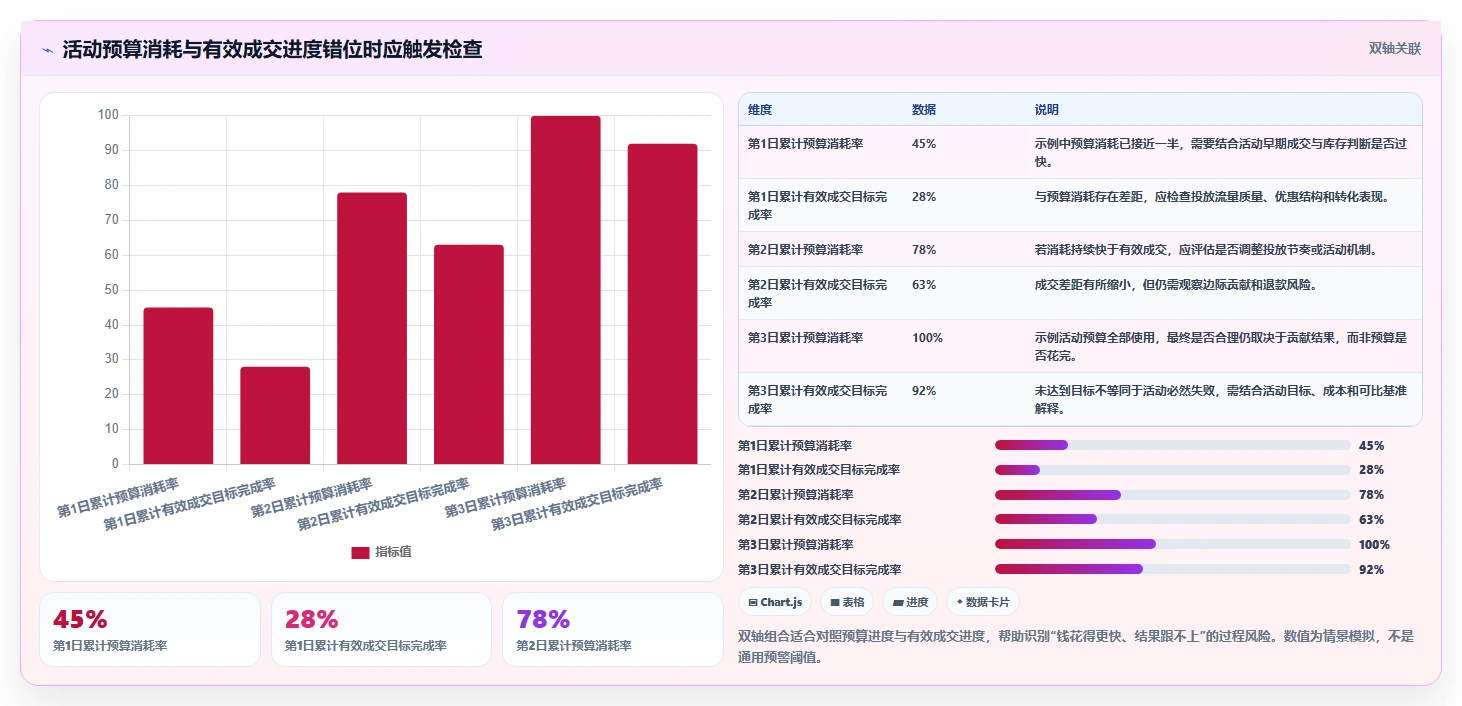This screenshot has height=706, width=1462.
Task: Click the 第3日累计预算消耗率 progress bar at 100%
Action: (x=1172, y=544)
